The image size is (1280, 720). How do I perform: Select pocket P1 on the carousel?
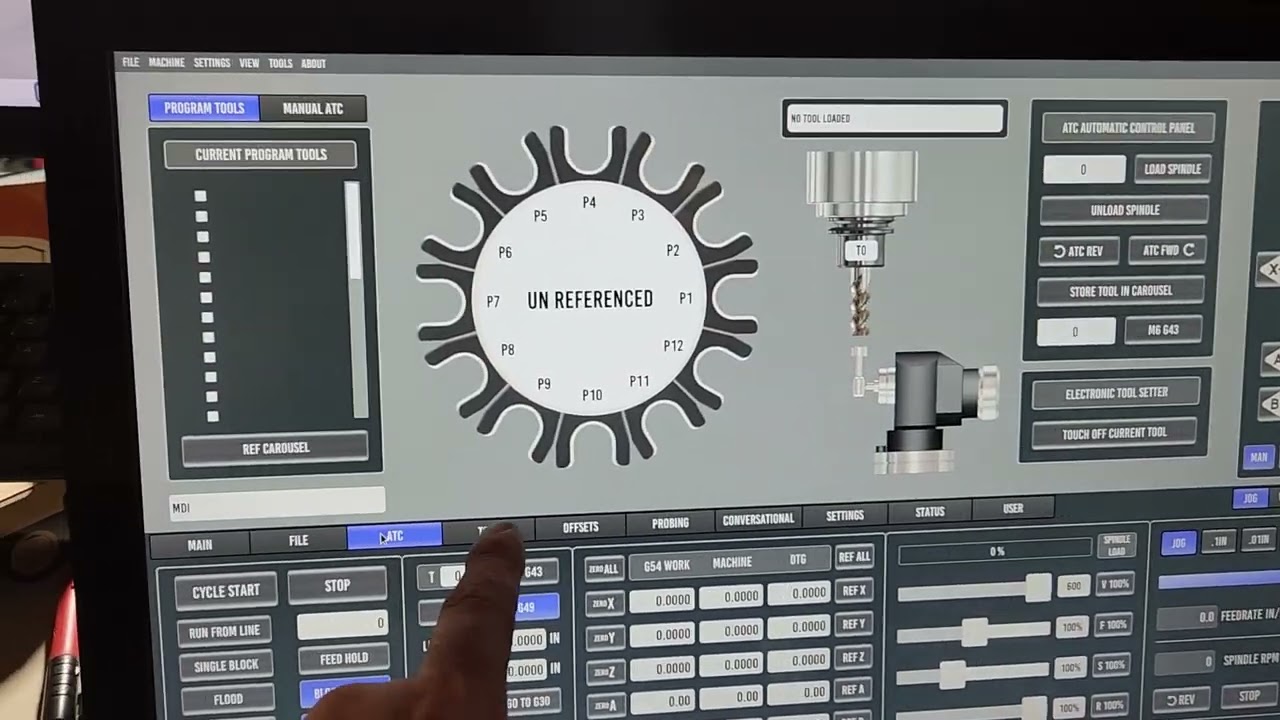686,298
